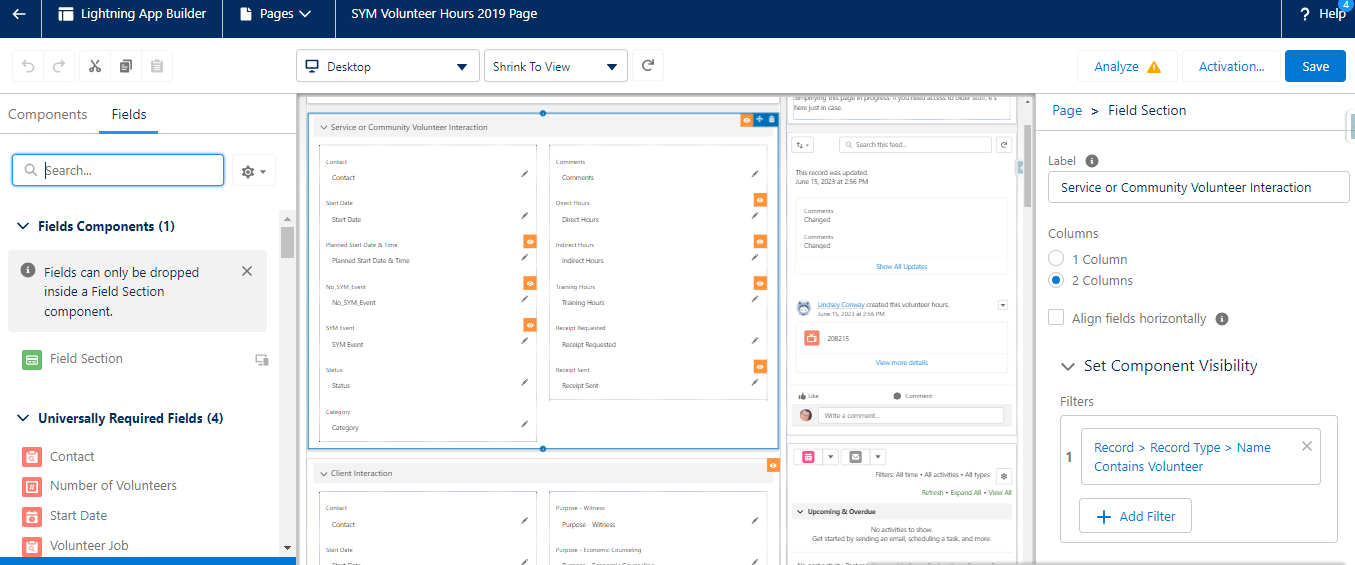The height and width of the screenshot is (565, 1355).
Task: Collapse Set Component Visibility section
Action: pyautogui.click(x=1068, y=366)
